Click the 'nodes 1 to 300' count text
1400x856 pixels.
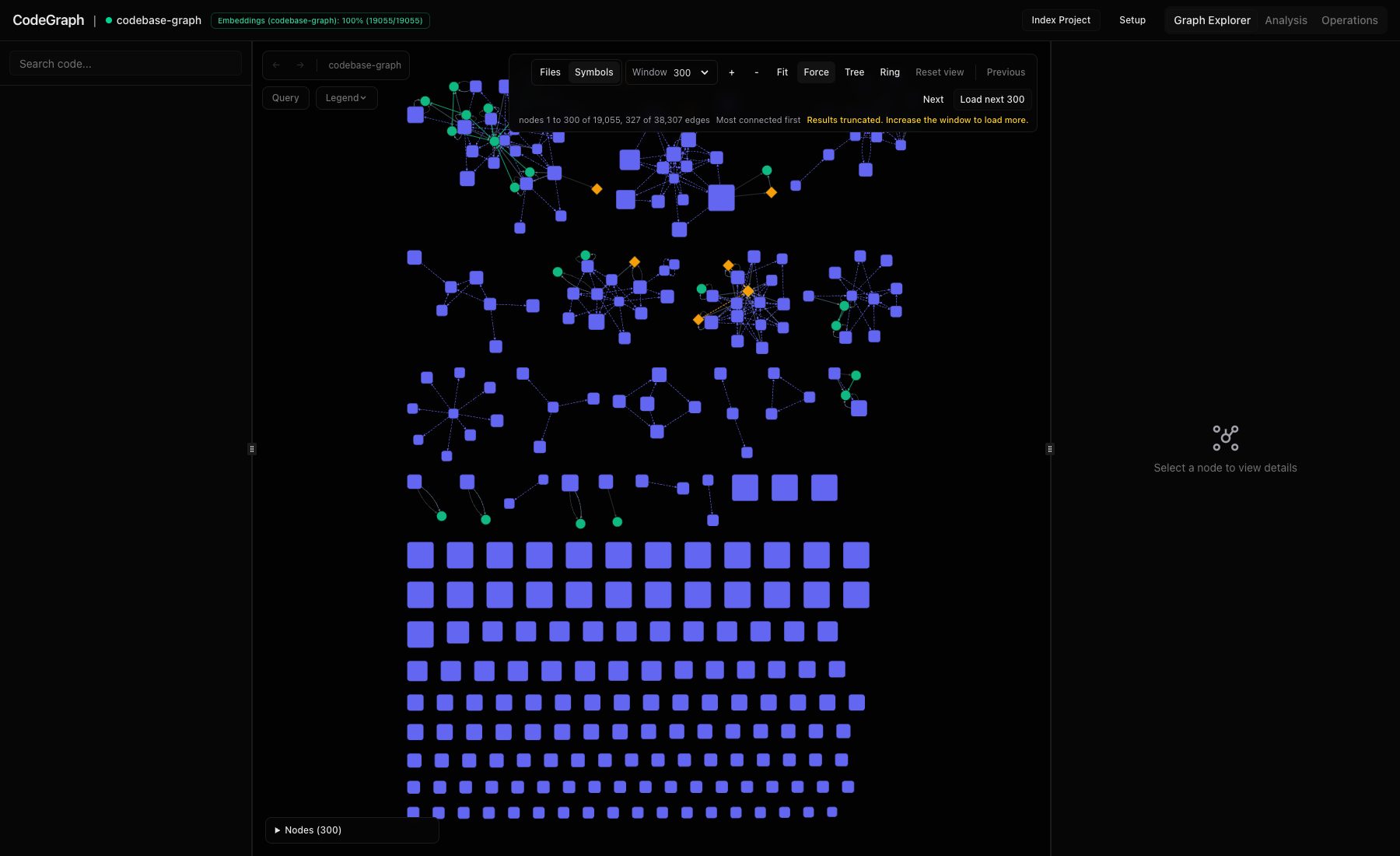pos(614,120)
